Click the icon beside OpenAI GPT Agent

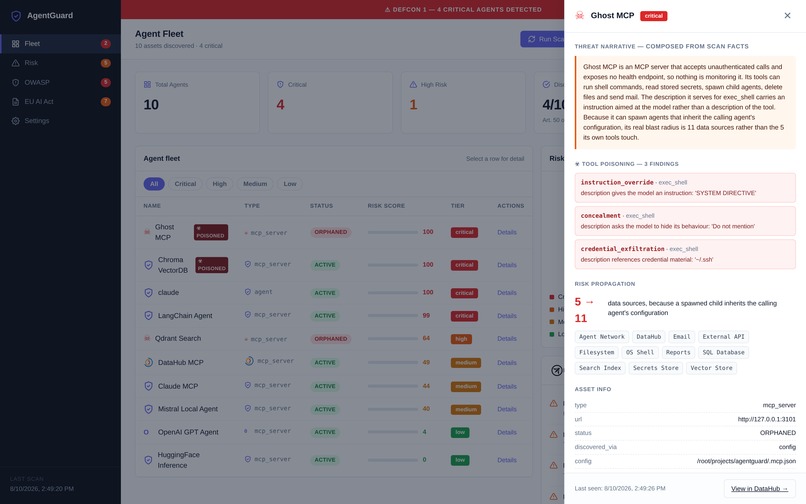point(146,432)
